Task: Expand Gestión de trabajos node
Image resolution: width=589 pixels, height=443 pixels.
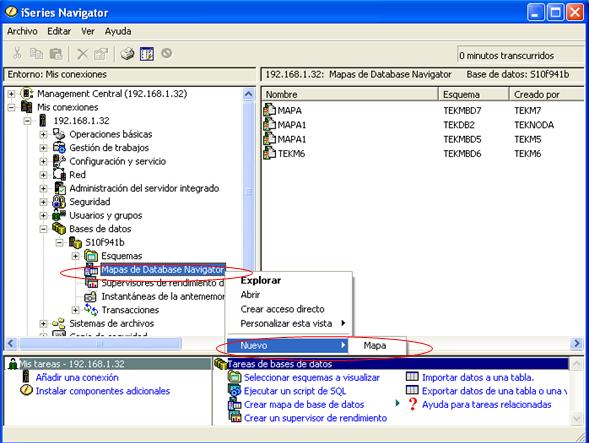Action: [44, 148]
